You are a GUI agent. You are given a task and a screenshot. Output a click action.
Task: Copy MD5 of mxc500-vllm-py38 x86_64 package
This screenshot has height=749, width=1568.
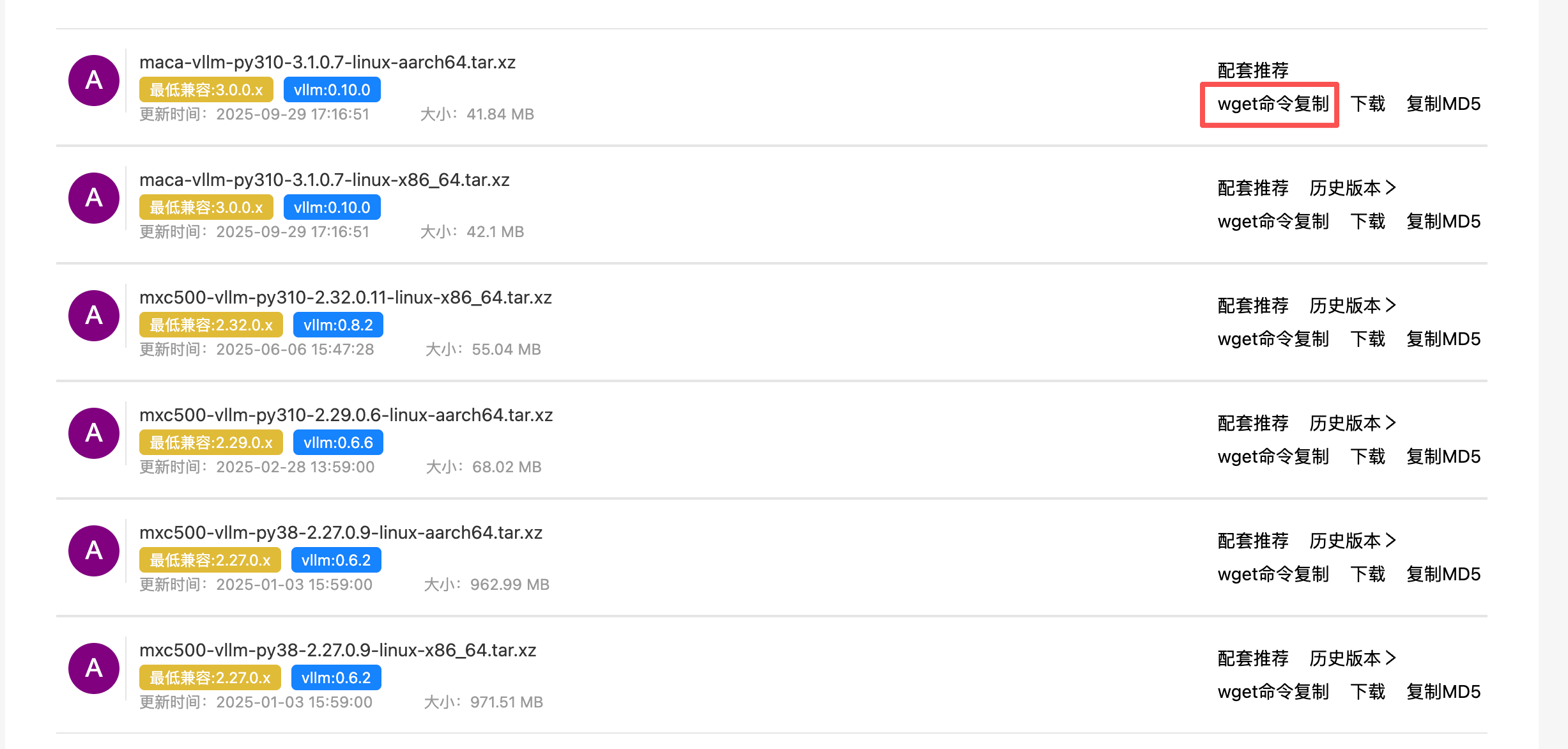(x=1443, y=692)
